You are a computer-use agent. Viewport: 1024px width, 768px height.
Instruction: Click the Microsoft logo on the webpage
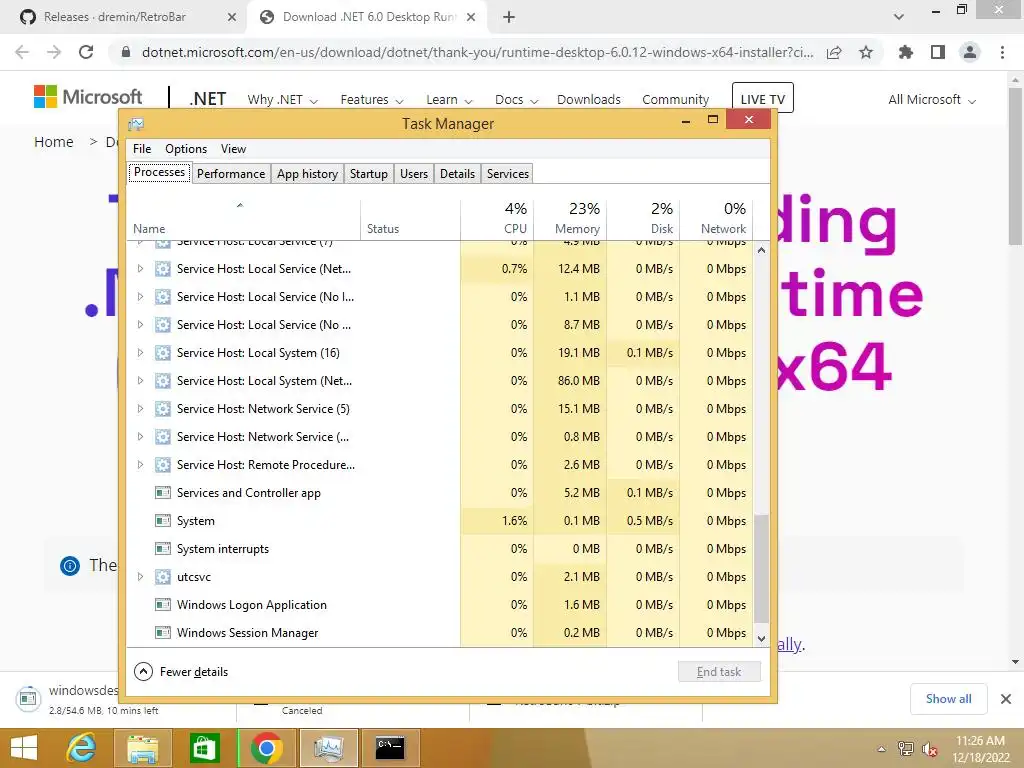(x=88, y=97)
